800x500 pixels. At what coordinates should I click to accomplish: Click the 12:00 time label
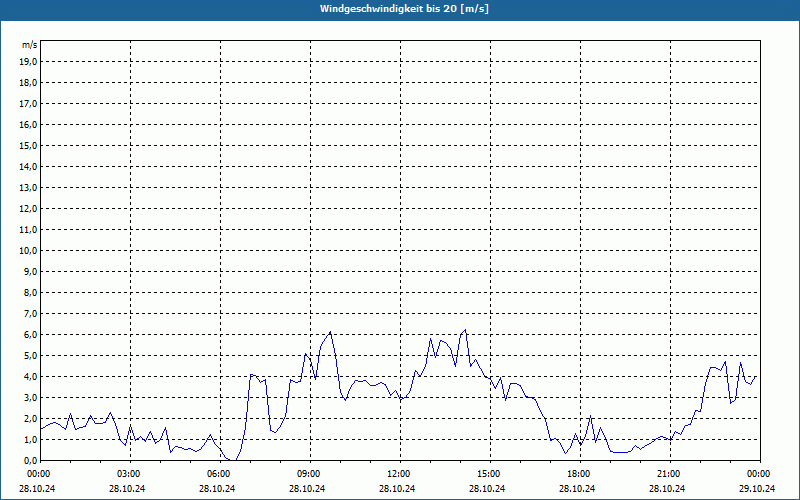400,474
